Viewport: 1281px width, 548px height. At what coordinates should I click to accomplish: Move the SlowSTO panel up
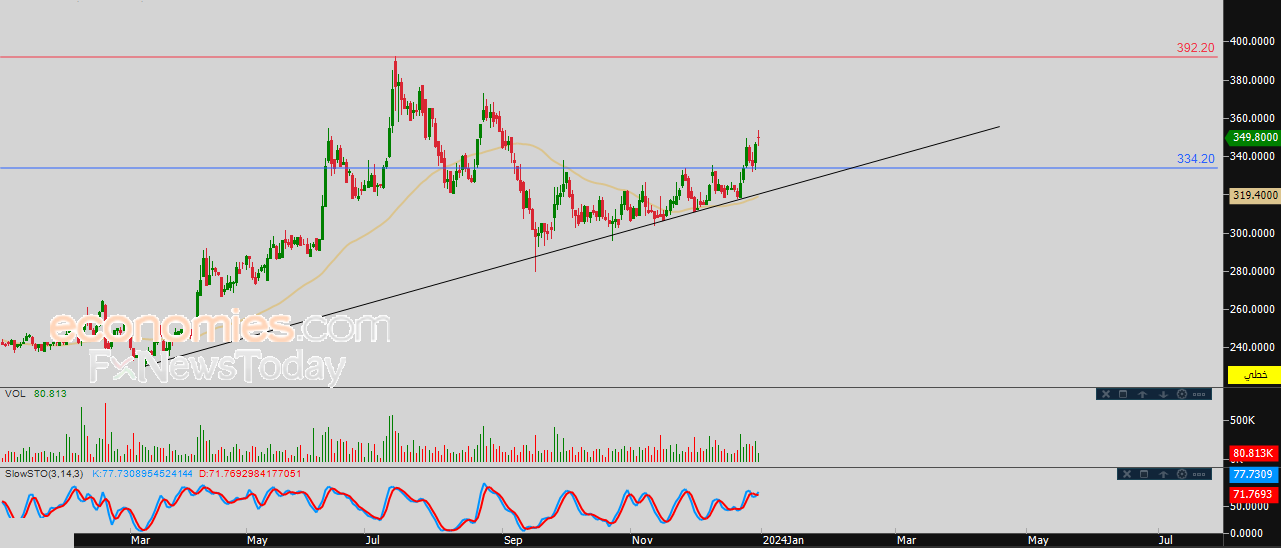1163,474
